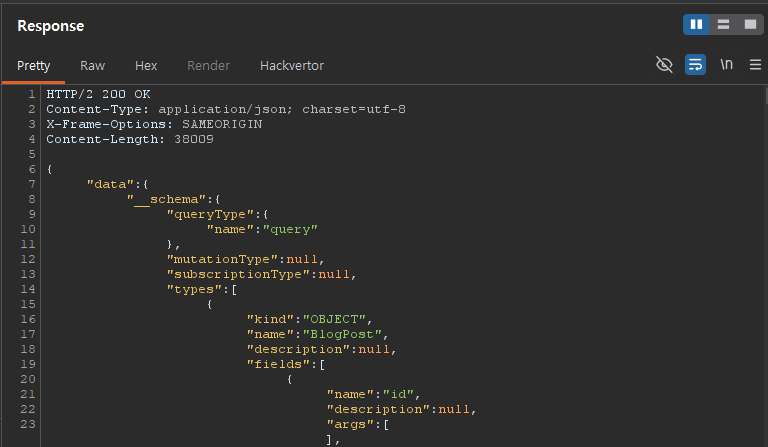The width and height of the screenshot is (768, 447).
Task: Switch to tabbed single-pane layout
Action: click(x=750, y=24)
